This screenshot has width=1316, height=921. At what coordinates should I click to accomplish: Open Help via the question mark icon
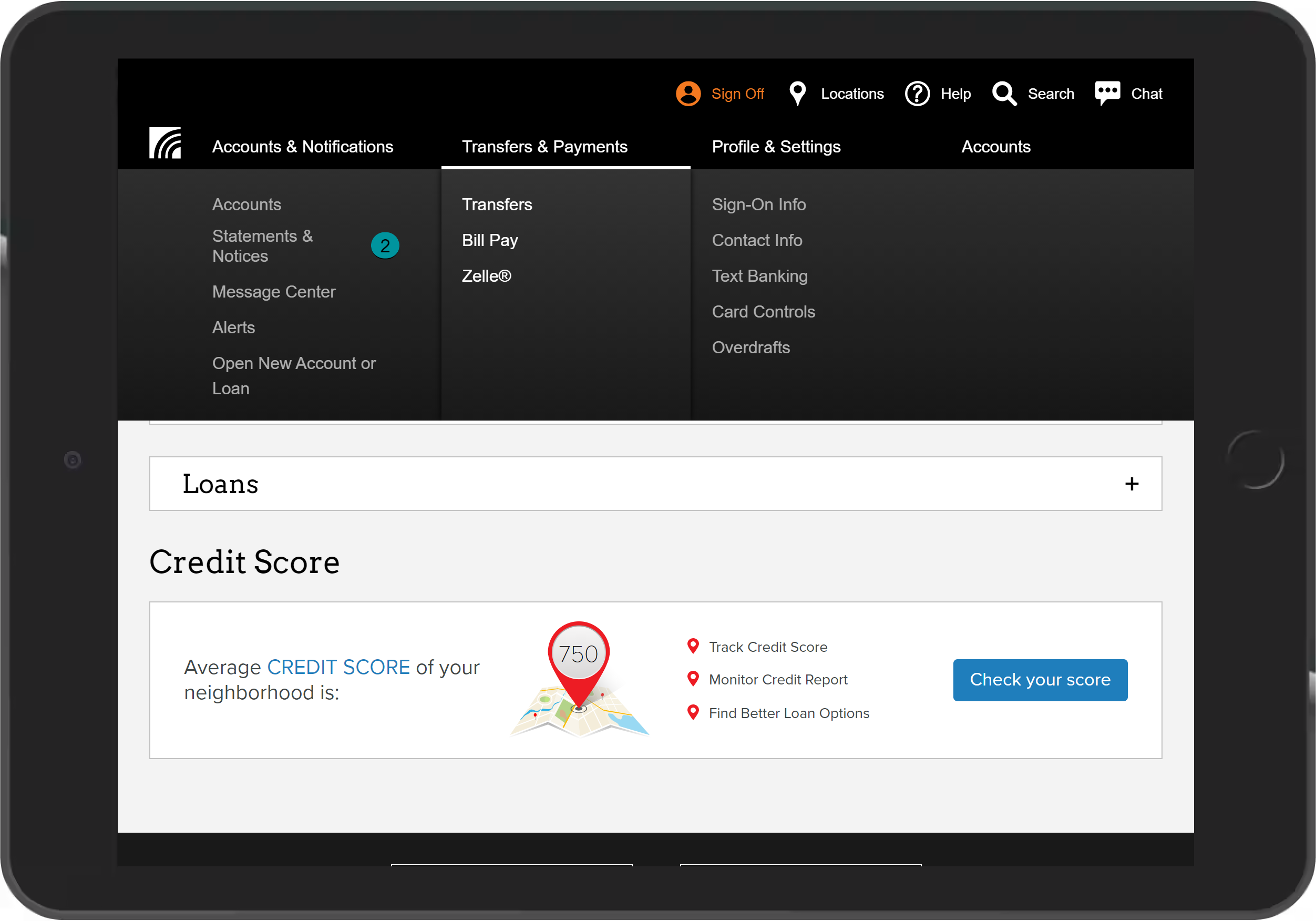click(x=917, y=94)
